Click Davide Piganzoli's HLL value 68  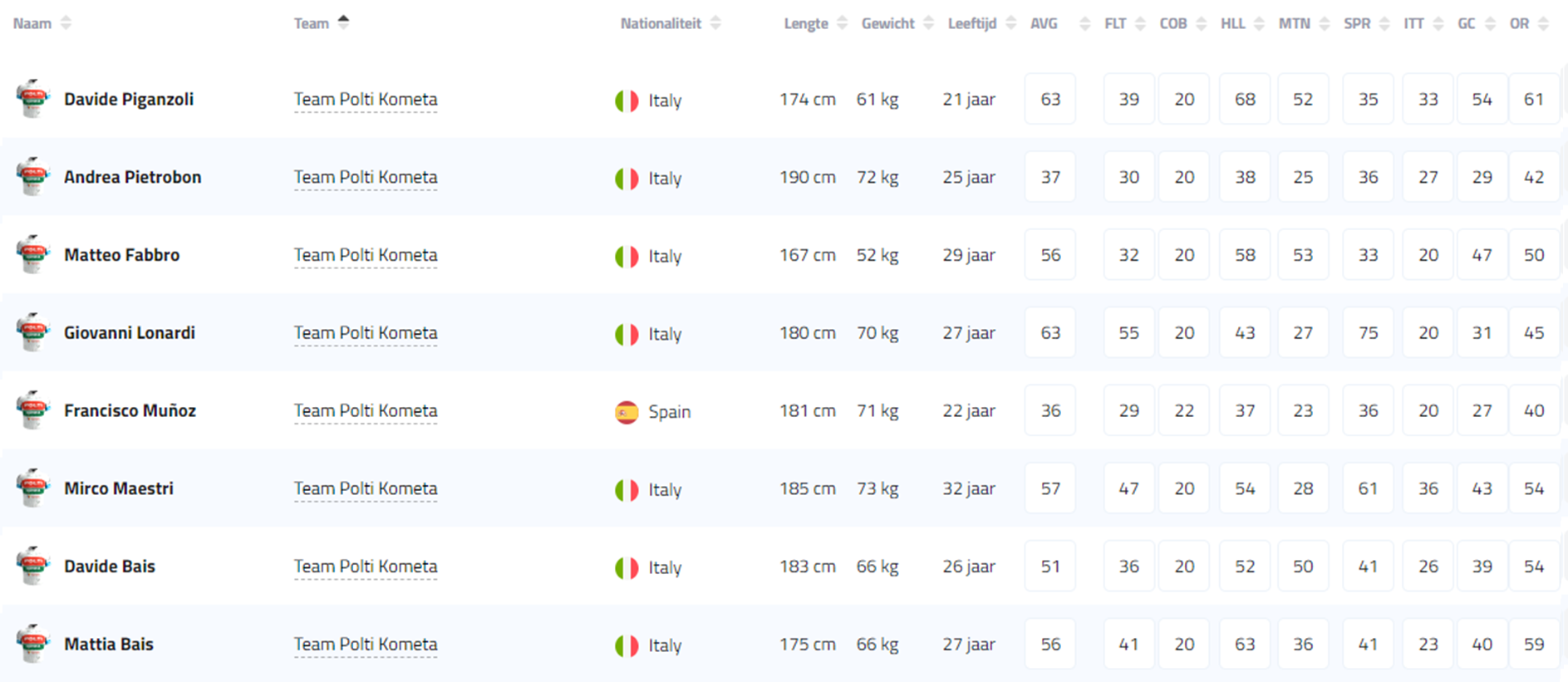point(1244,99)
